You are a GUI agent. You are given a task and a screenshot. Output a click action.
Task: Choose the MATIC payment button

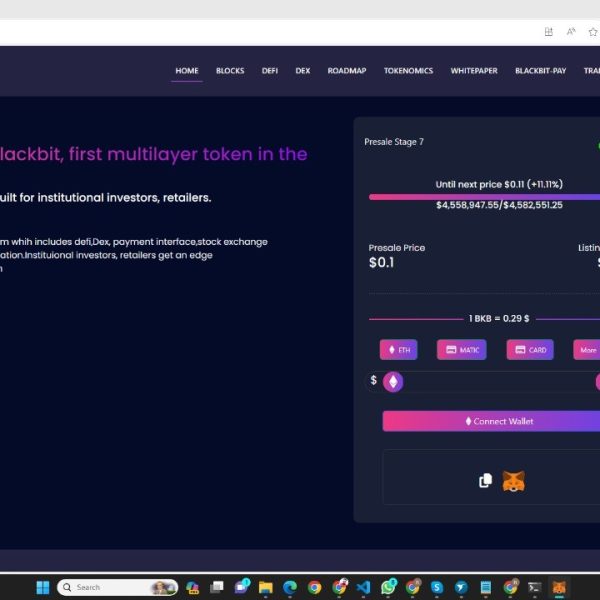(x=461, y=349)
